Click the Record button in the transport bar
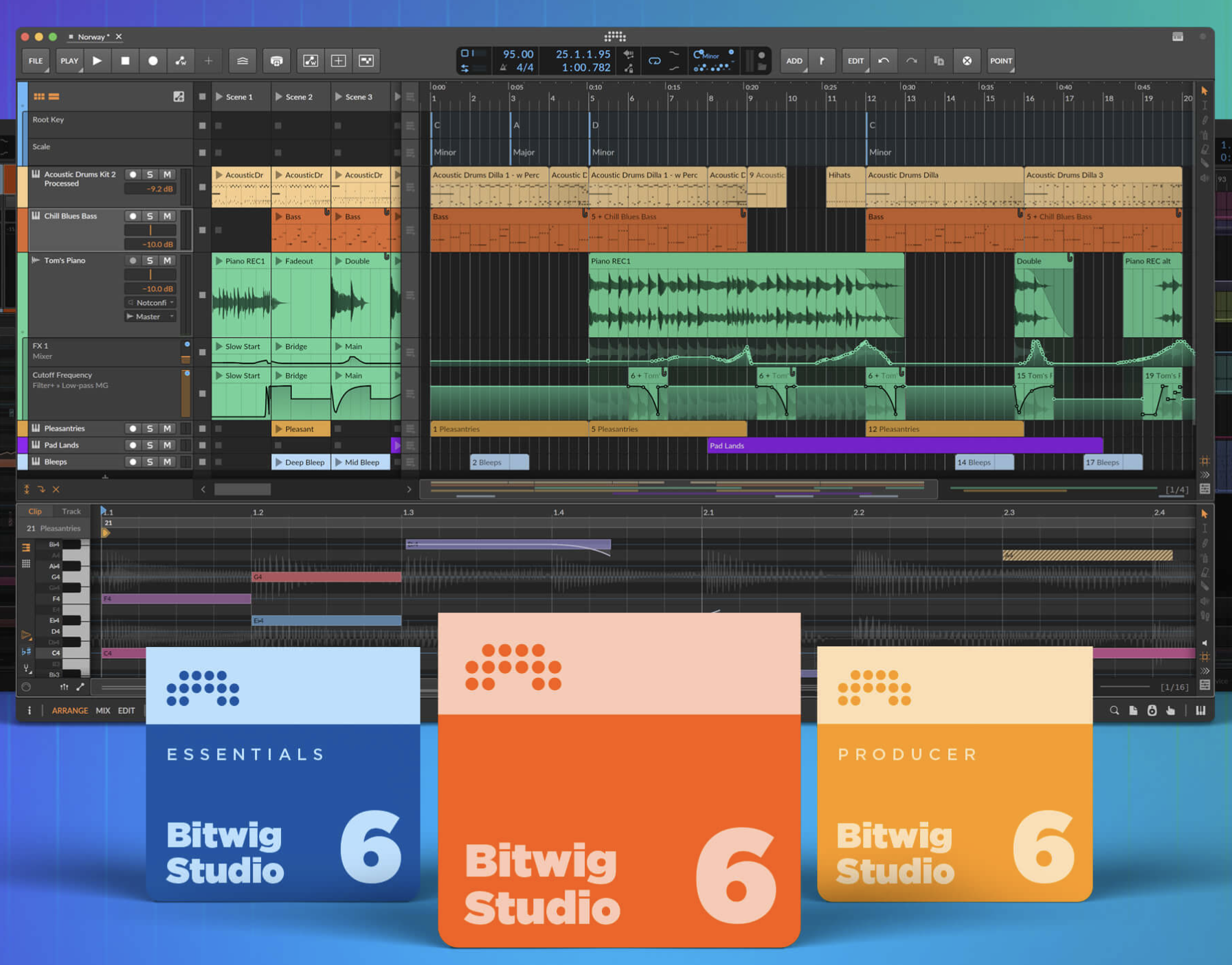The height and width of the screenshot is (965, 1232). point(153,60)
